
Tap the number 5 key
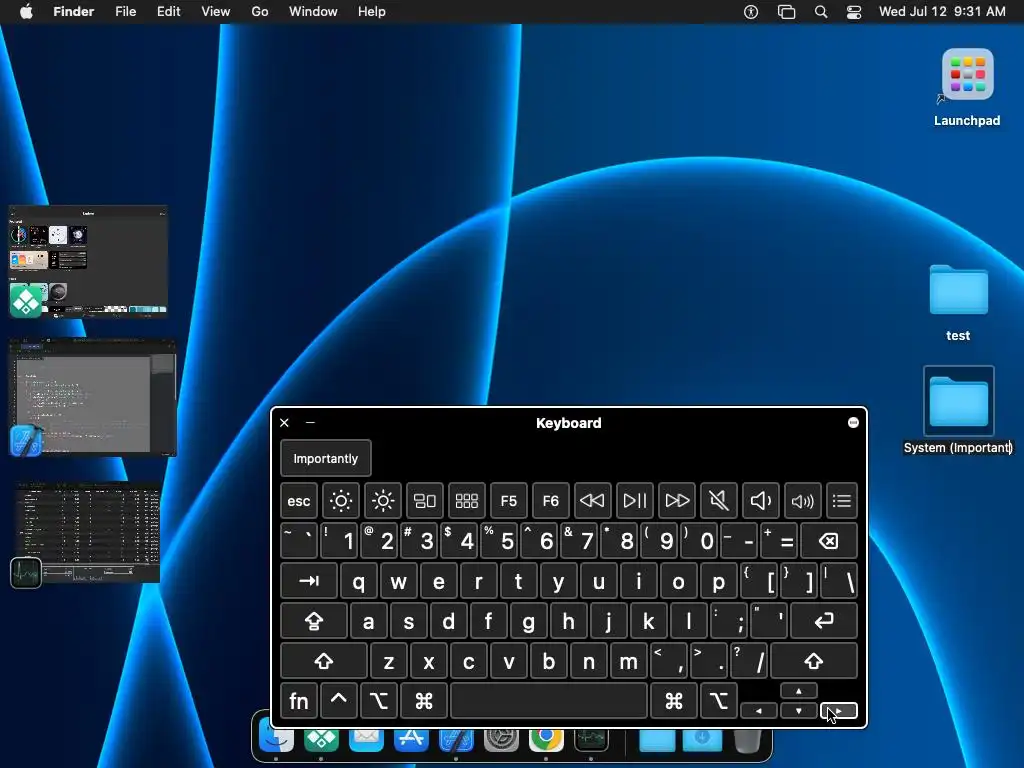[499, 541]
